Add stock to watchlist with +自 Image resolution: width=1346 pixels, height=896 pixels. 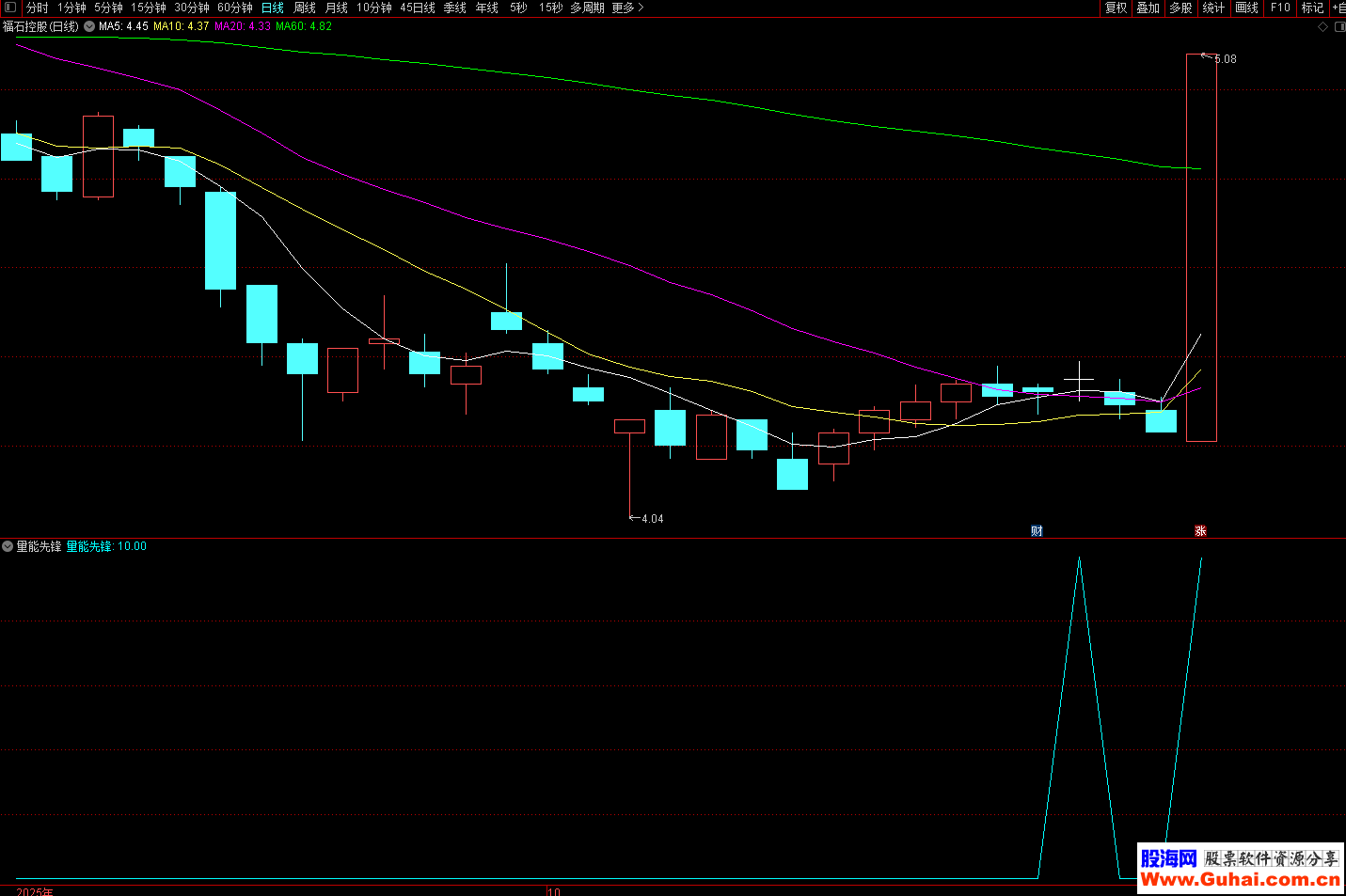coord(1338,8)
